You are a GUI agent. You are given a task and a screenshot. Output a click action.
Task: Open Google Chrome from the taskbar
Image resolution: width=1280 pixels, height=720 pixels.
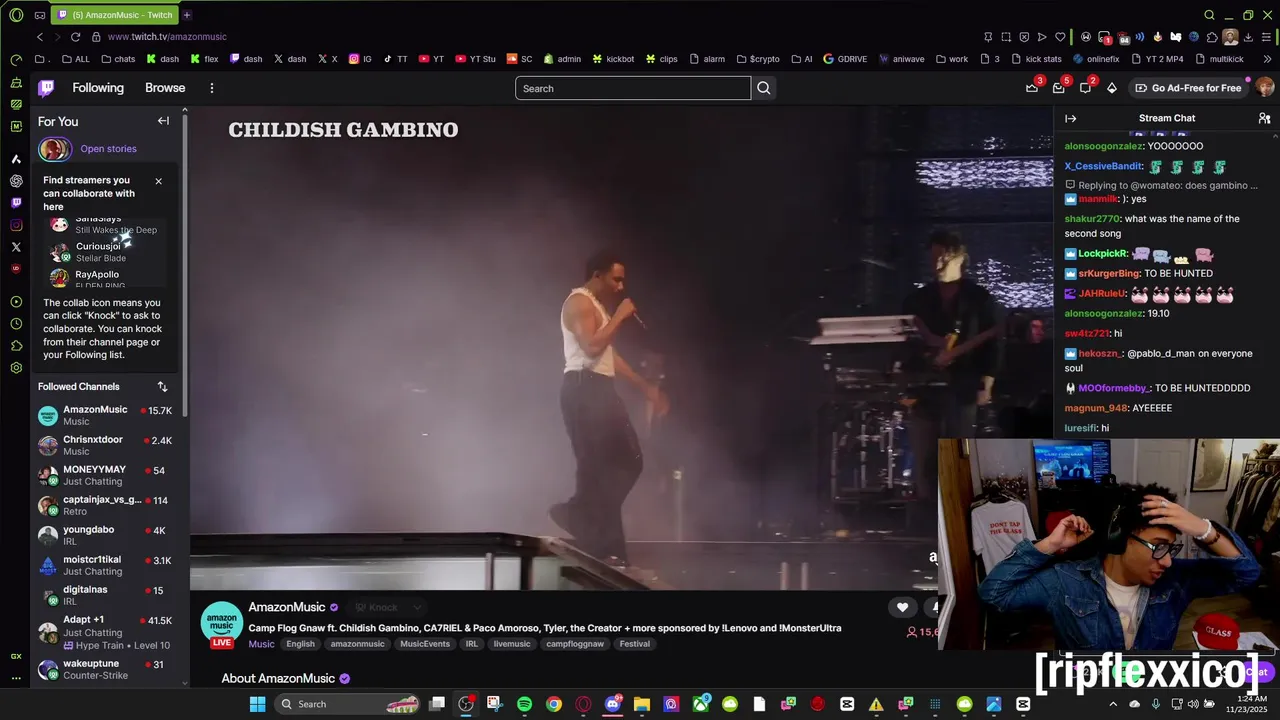tap(553, 704)
